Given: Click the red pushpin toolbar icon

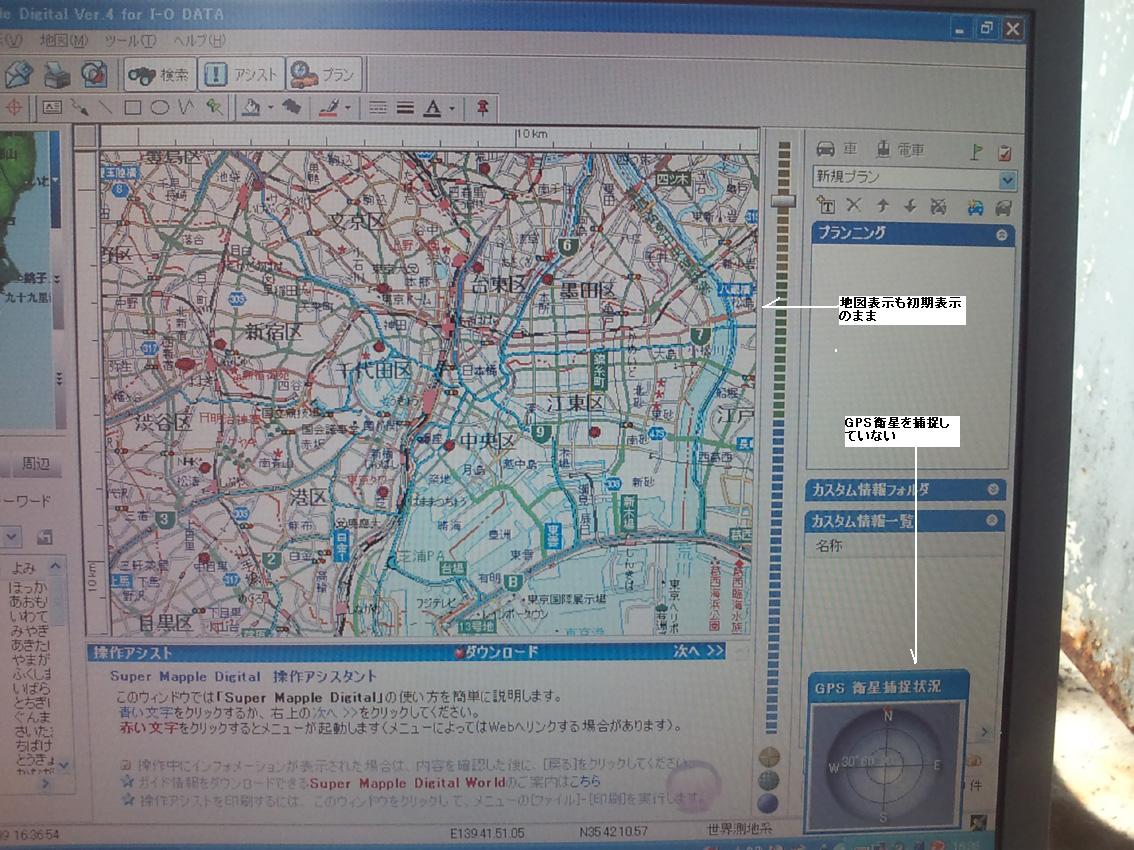Looking at the screenshot, I should [x=482, y=109].
